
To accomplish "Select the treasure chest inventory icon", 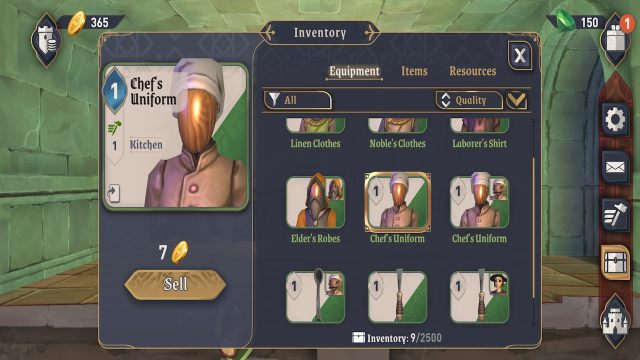I will click(x=615, y=262).
